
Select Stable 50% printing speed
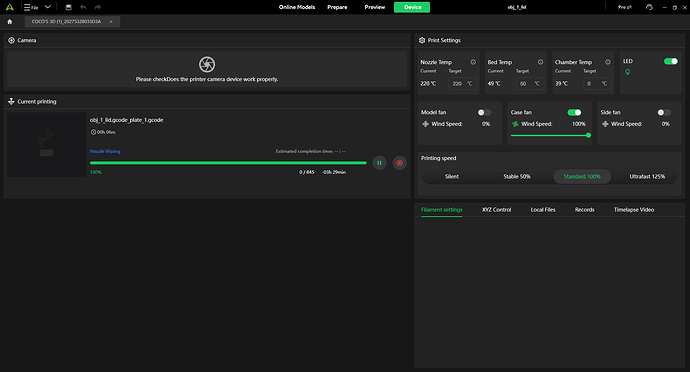(x=517, y=177)
